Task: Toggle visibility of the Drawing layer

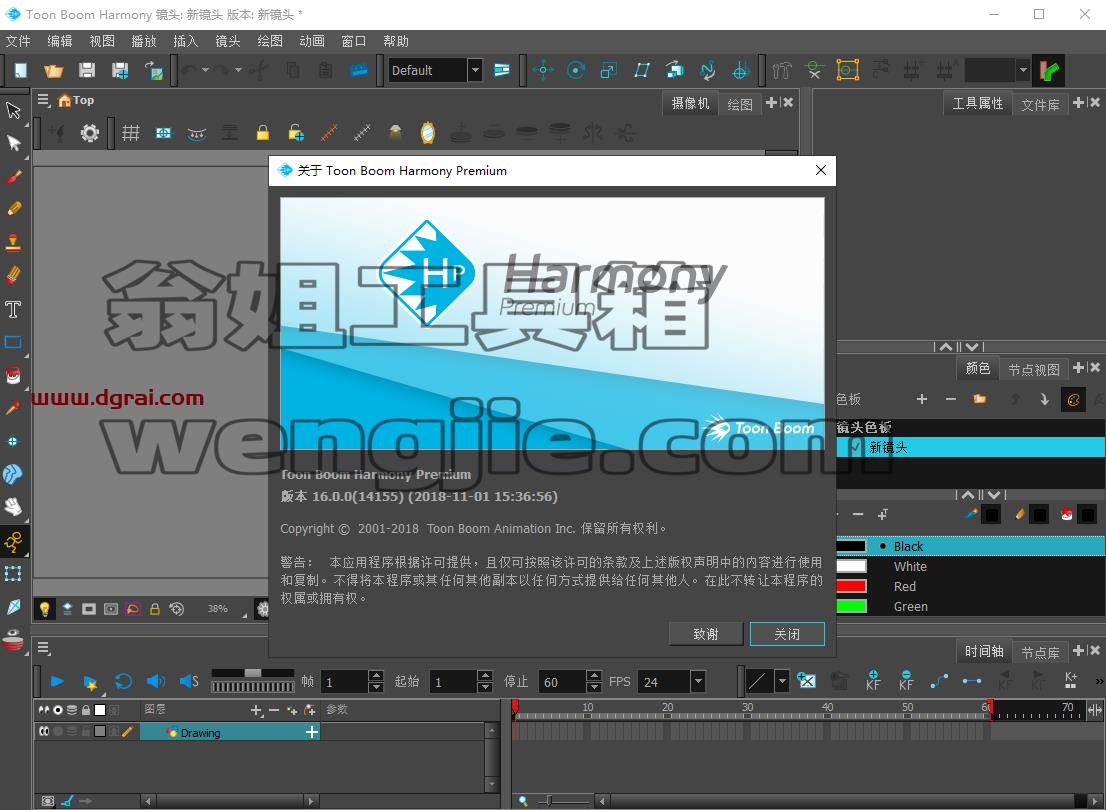Action: pyautogui.click(x=44, y=732)
